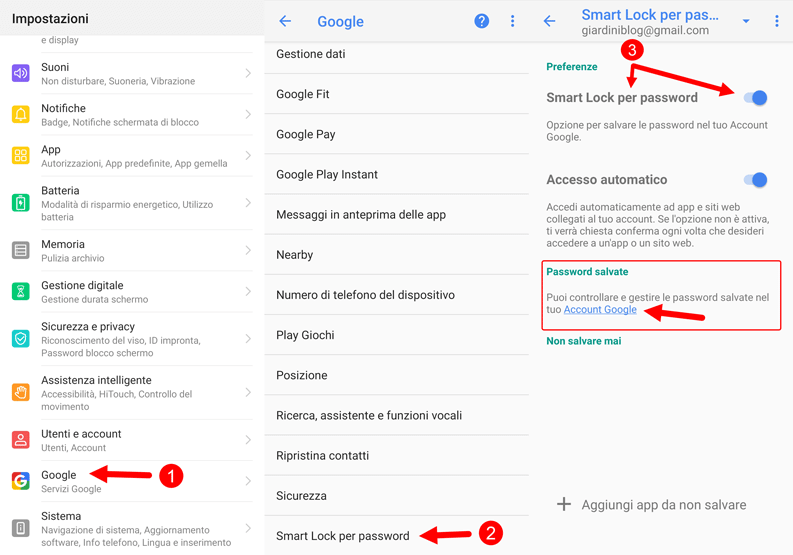
Task: Open Gestione dati entry
Action: pos(396,54)
